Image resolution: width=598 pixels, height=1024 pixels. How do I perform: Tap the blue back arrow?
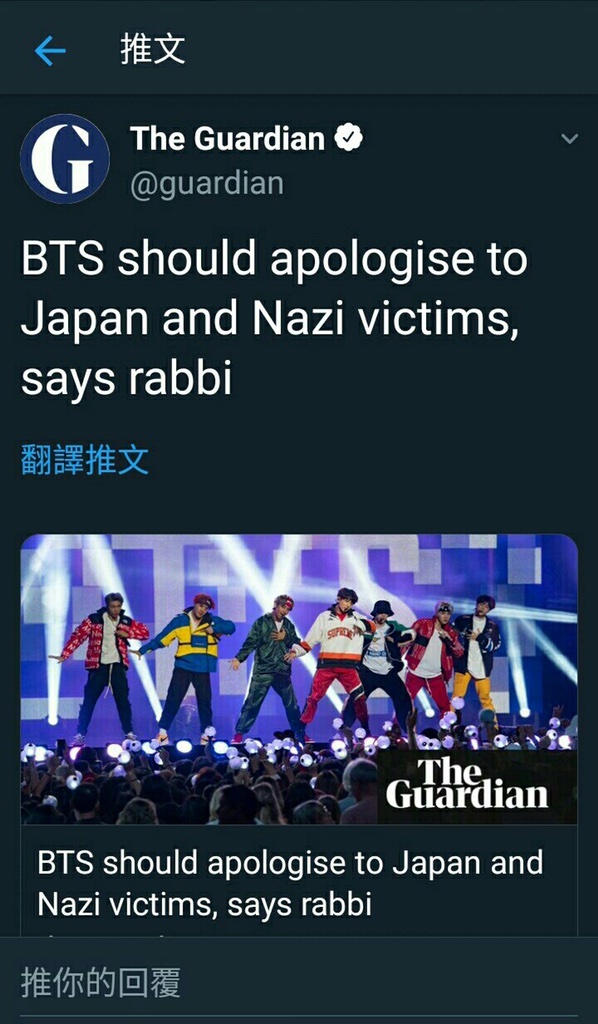point(50,51)
